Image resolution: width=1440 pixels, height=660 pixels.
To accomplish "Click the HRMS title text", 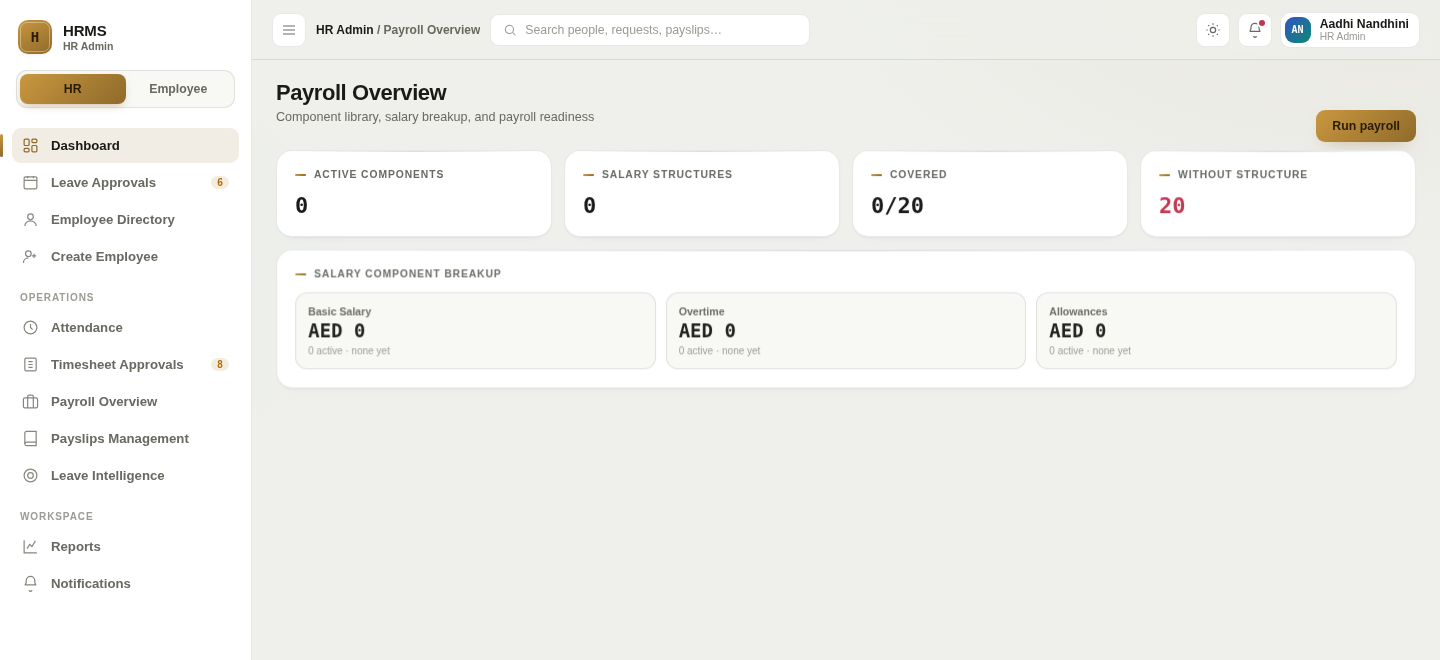I will click(x=85, y=31).
